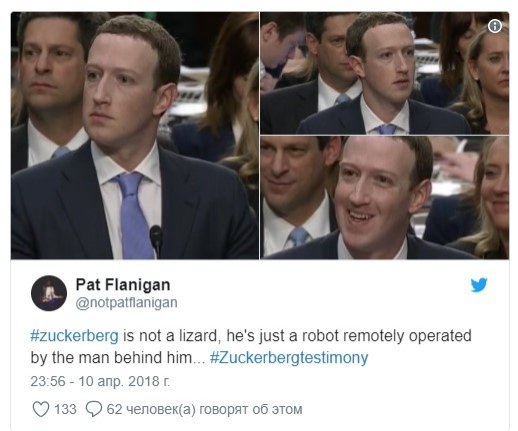Screen dimensions: 518x431
Task: Open the Pat Flanigan display name
Action: coord(123,285)
